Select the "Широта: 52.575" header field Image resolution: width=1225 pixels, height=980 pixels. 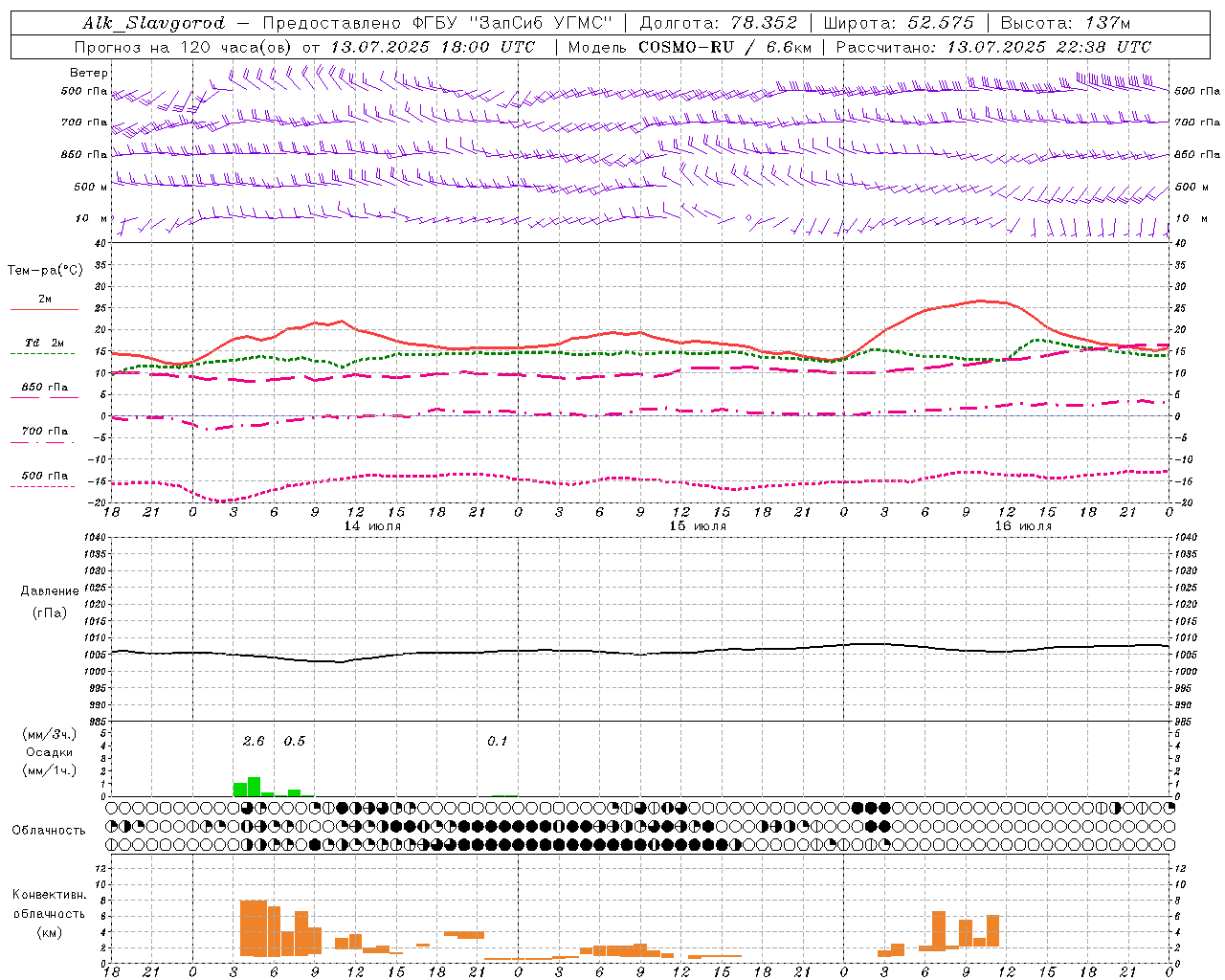tap(899, 23)
